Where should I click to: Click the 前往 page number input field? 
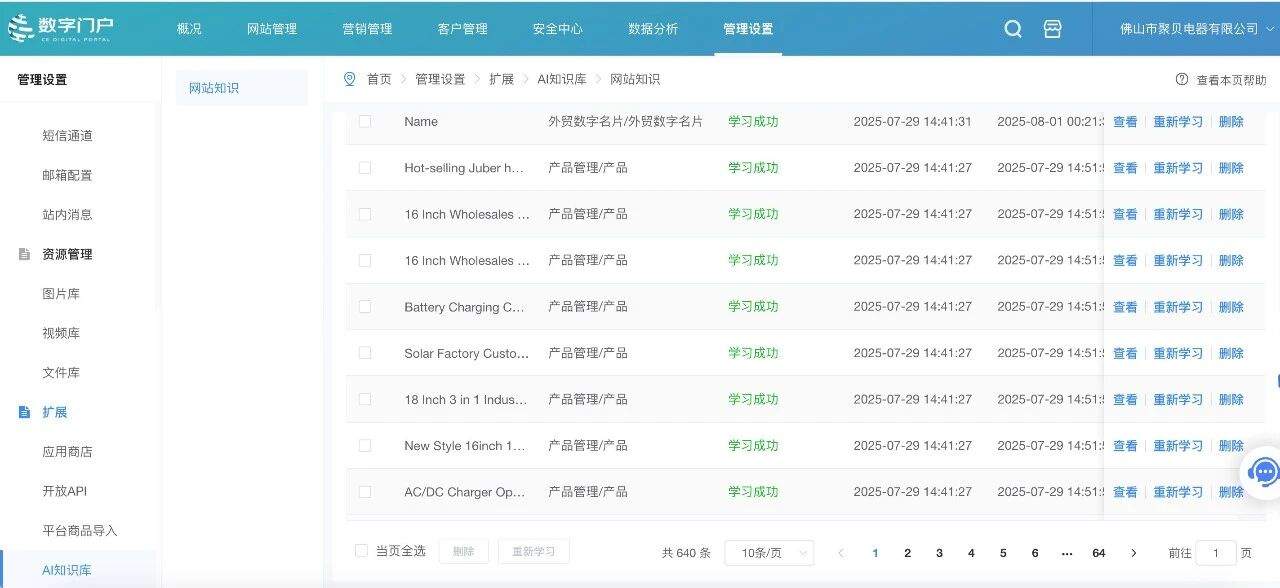click(1215, 552)
